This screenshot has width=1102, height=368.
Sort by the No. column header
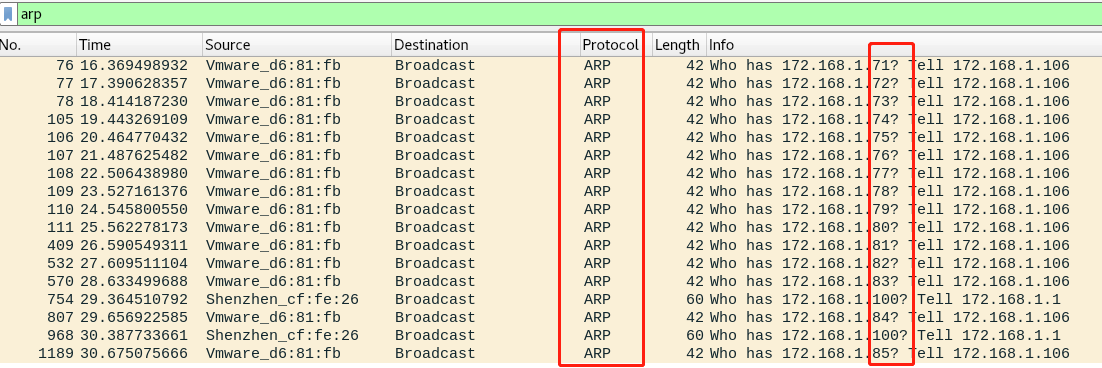(x=38, y=45)
